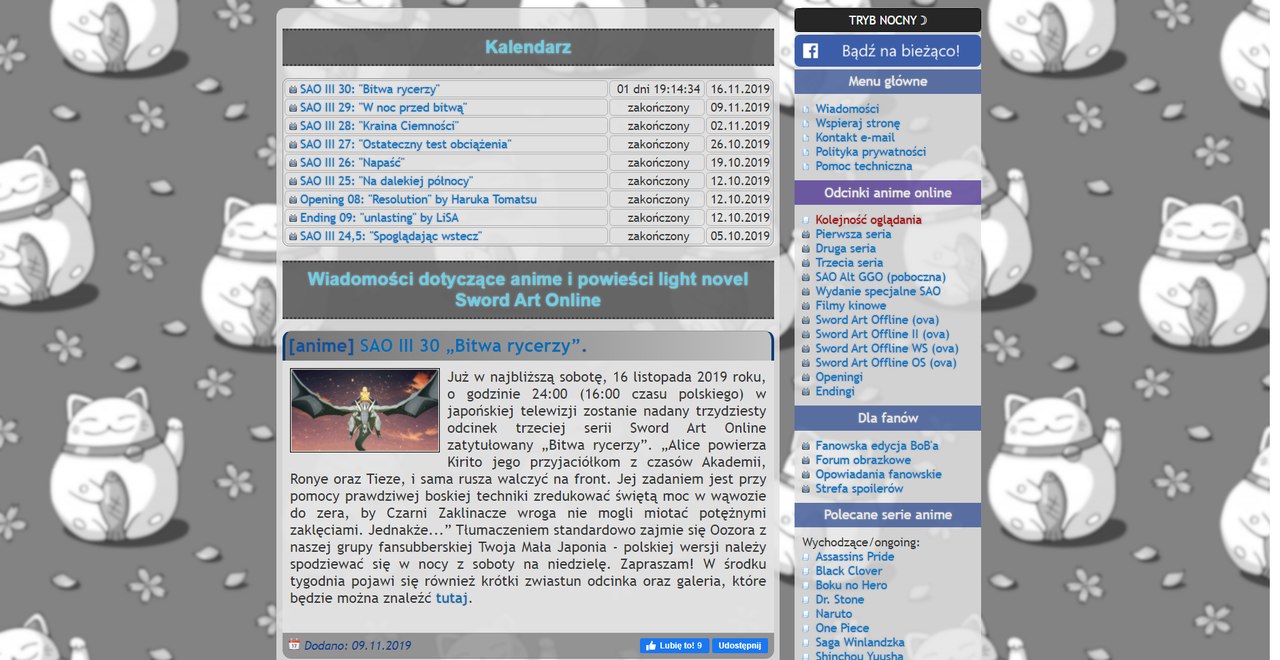Open SAO III 26: "Napaść" entry
Screen dimensions: 1280x660
[x=352, y=162]
